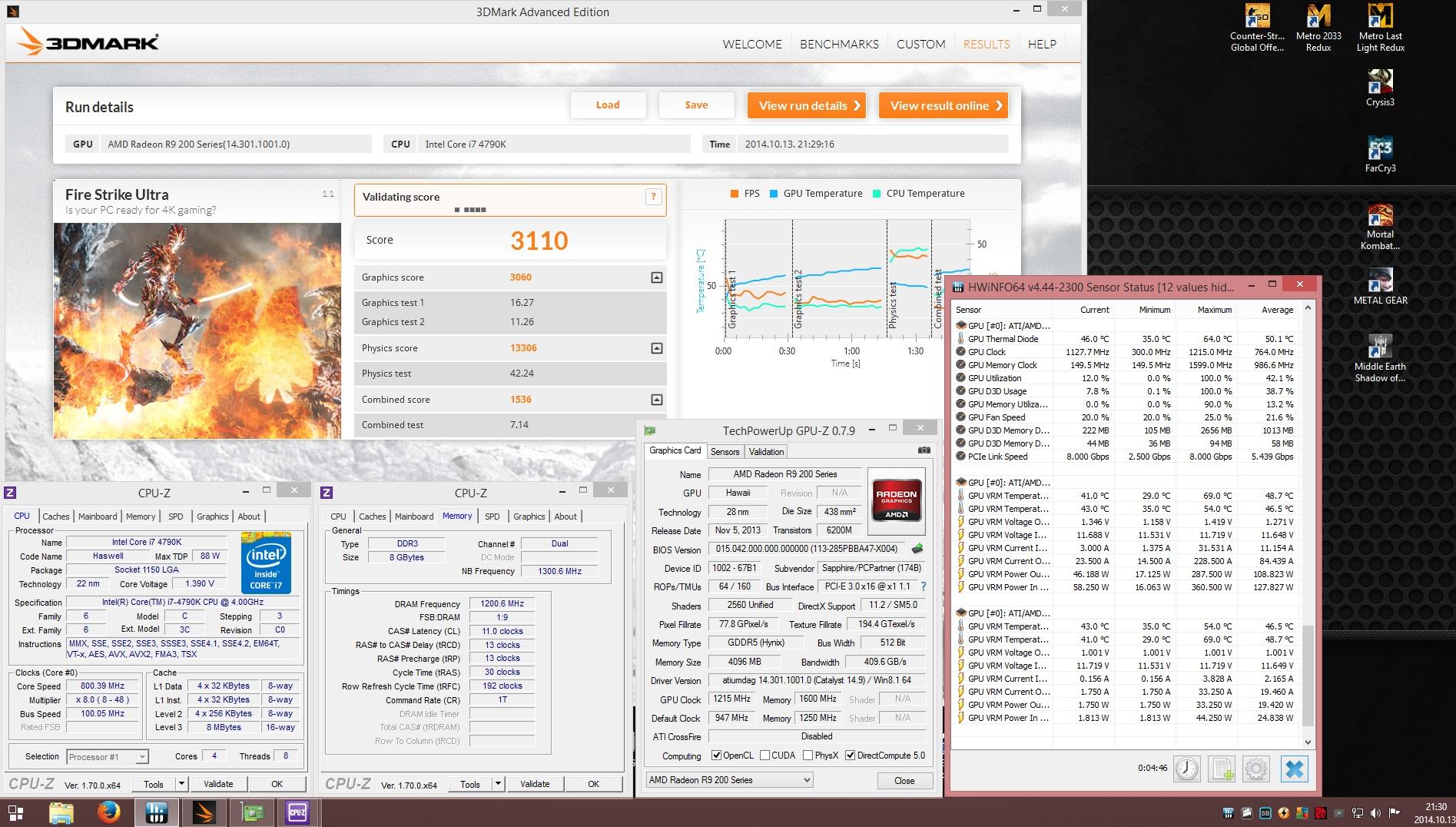Click the Load button in Run details
The image size is (1456, 827).
point(608,105)
